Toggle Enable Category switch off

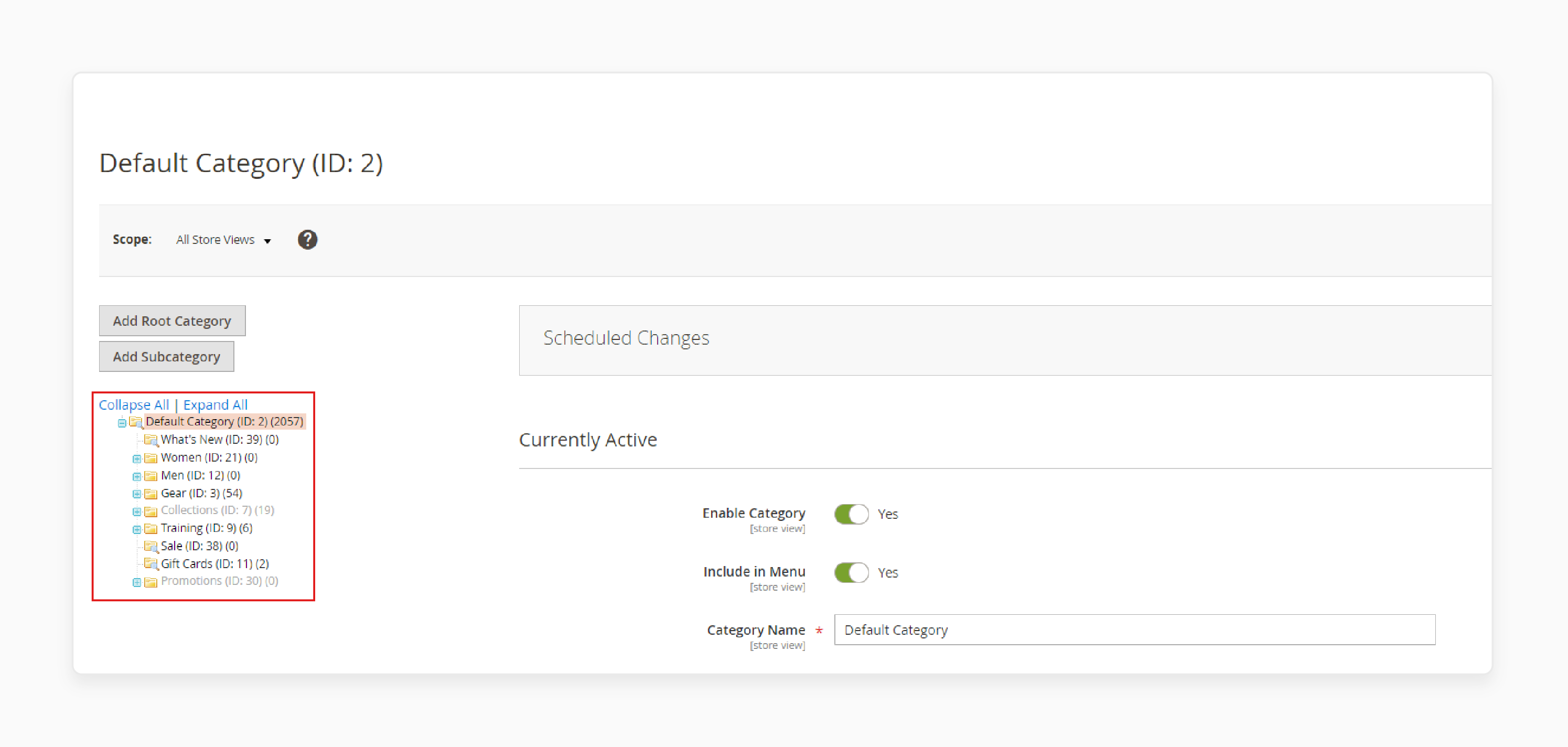pos(850,513)
